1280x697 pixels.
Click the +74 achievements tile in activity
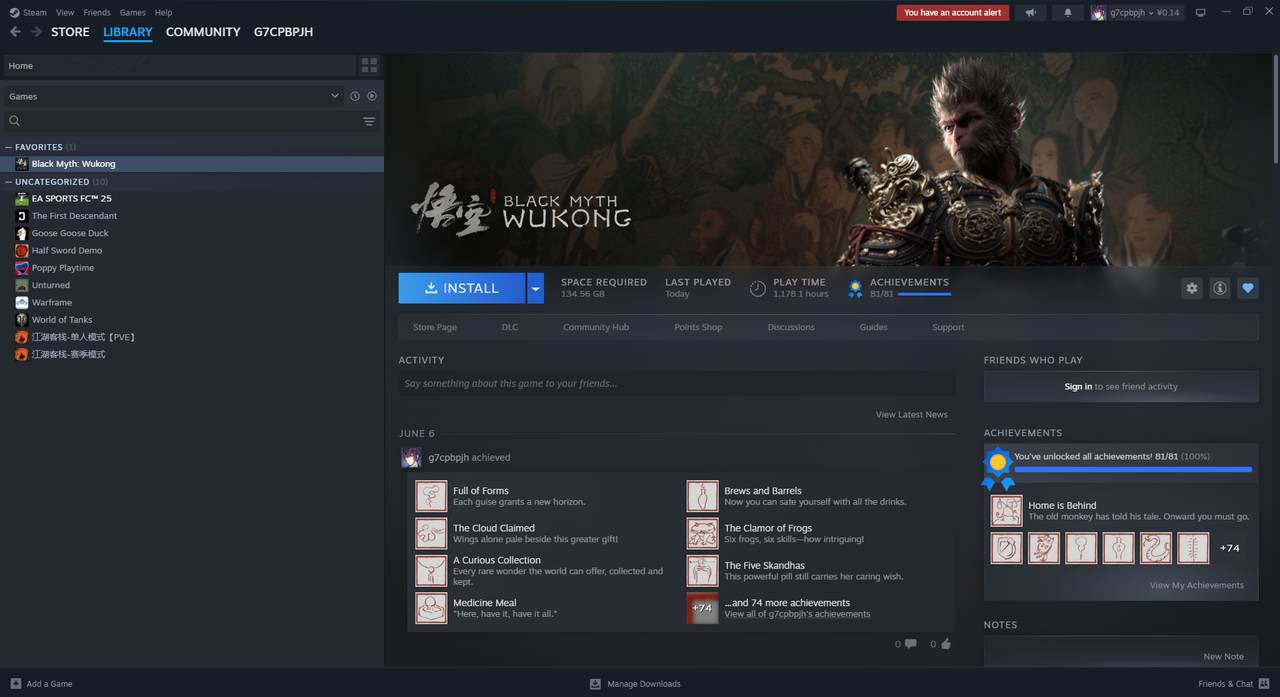click(x=702, y=608)
